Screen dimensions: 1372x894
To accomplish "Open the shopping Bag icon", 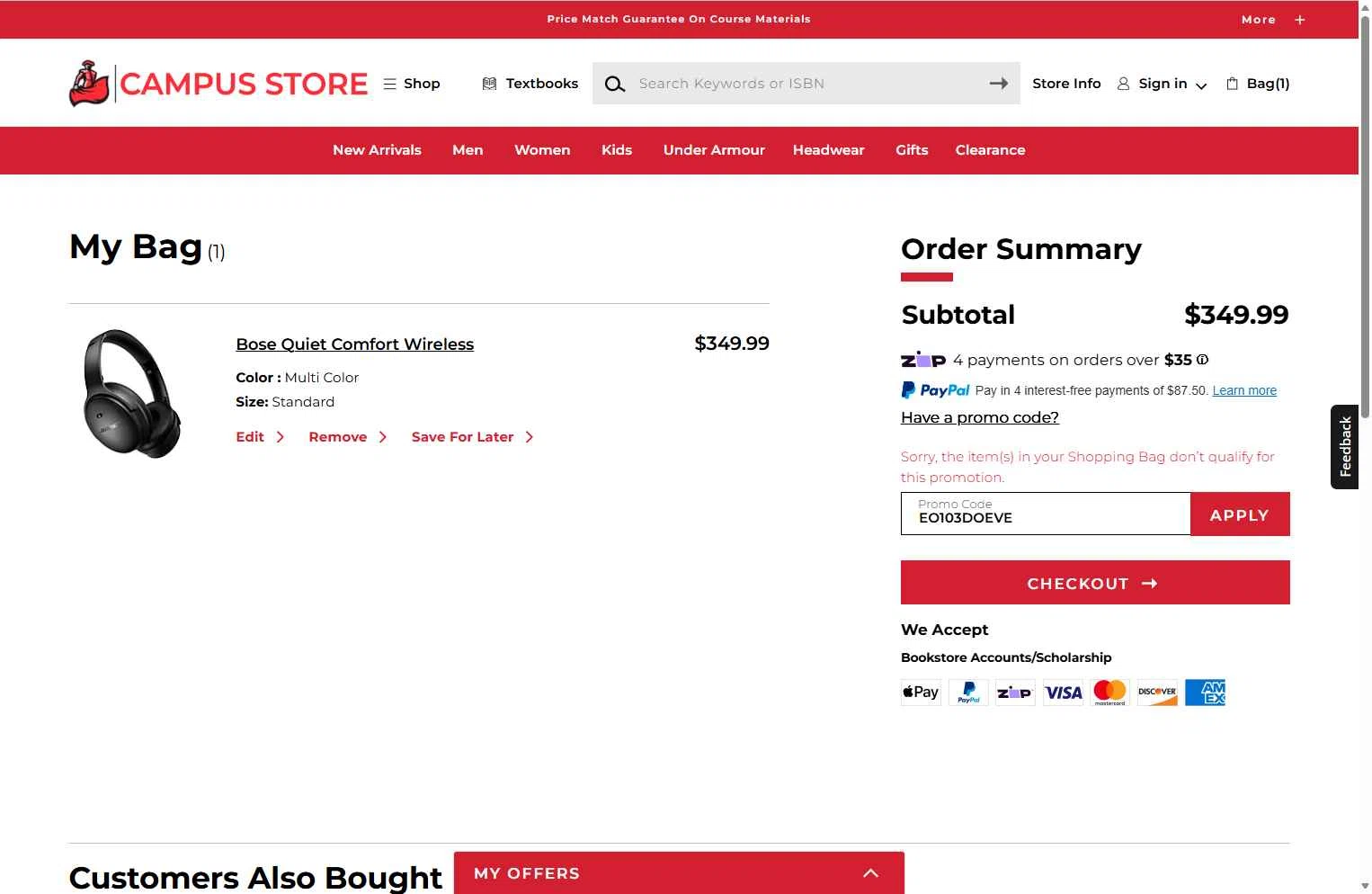I will pyautogui.click(x=1233, y=84).
